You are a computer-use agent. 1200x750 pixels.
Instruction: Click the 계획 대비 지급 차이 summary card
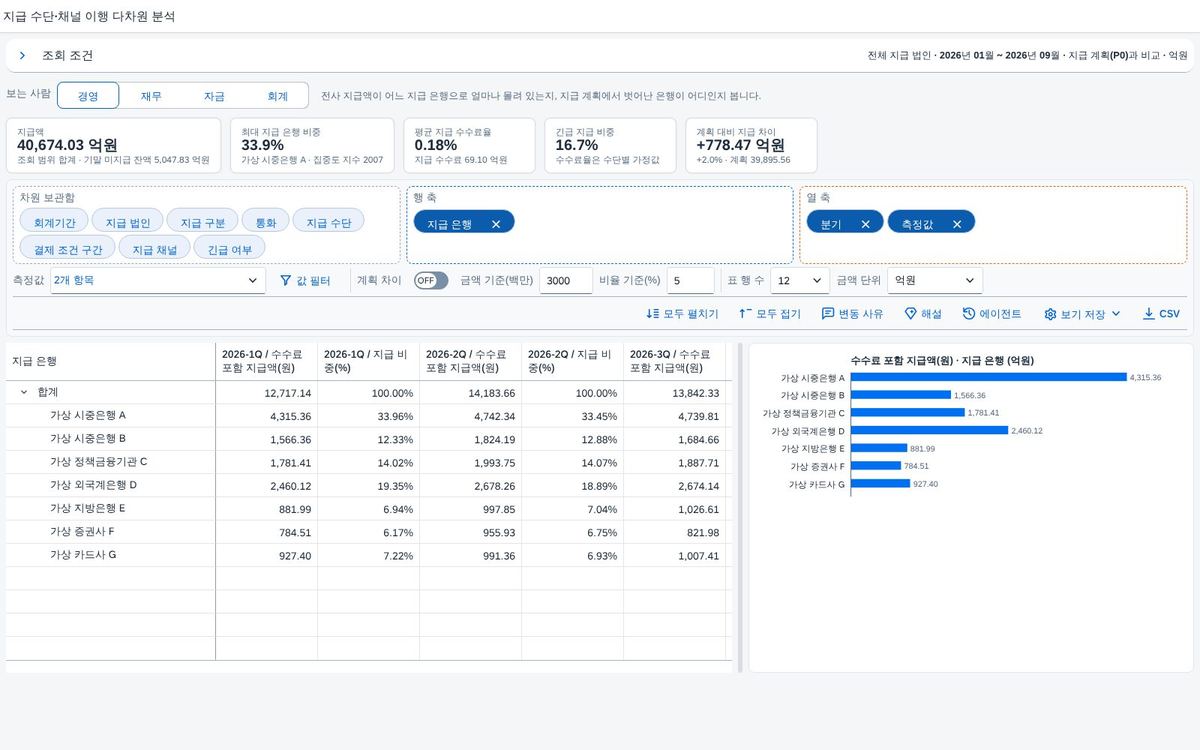(x=751, y=145)
